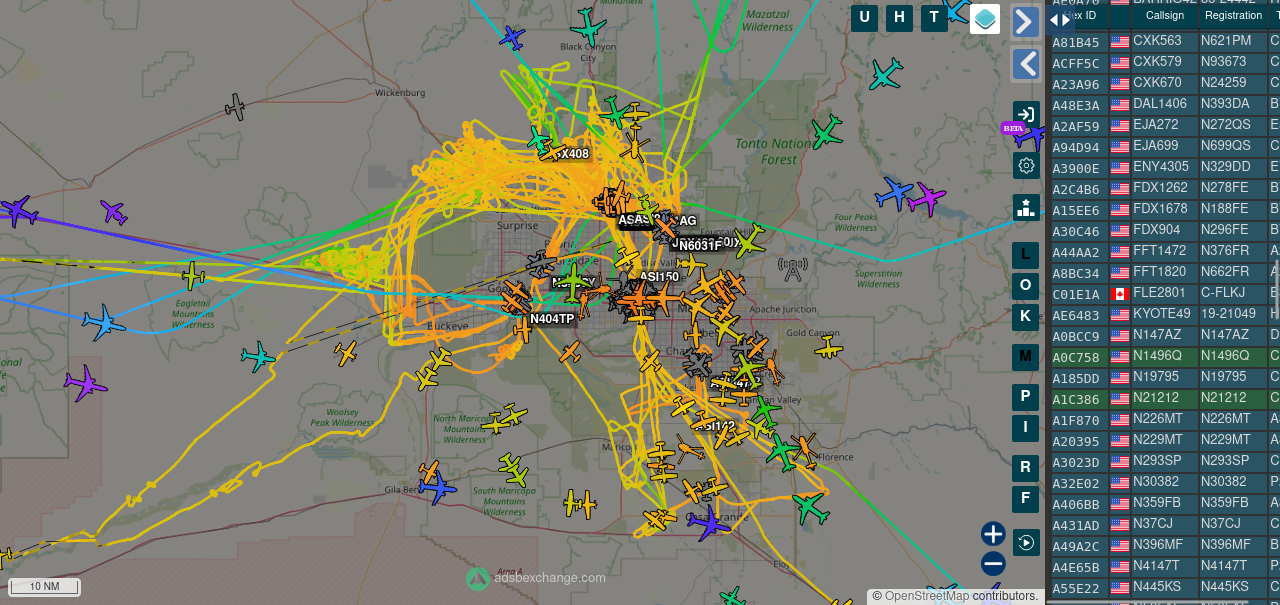Select the black aircraft near Wickenburg
Viewport: 1280px width, 605px height.
[235, 106]
